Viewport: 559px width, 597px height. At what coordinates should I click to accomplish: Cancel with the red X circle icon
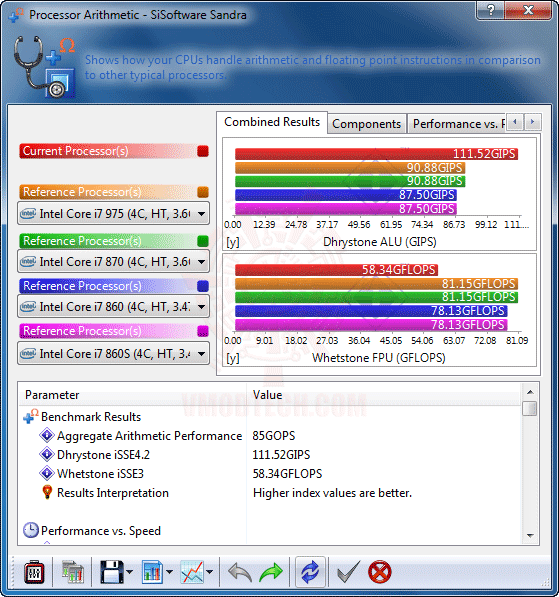(380, 572)
